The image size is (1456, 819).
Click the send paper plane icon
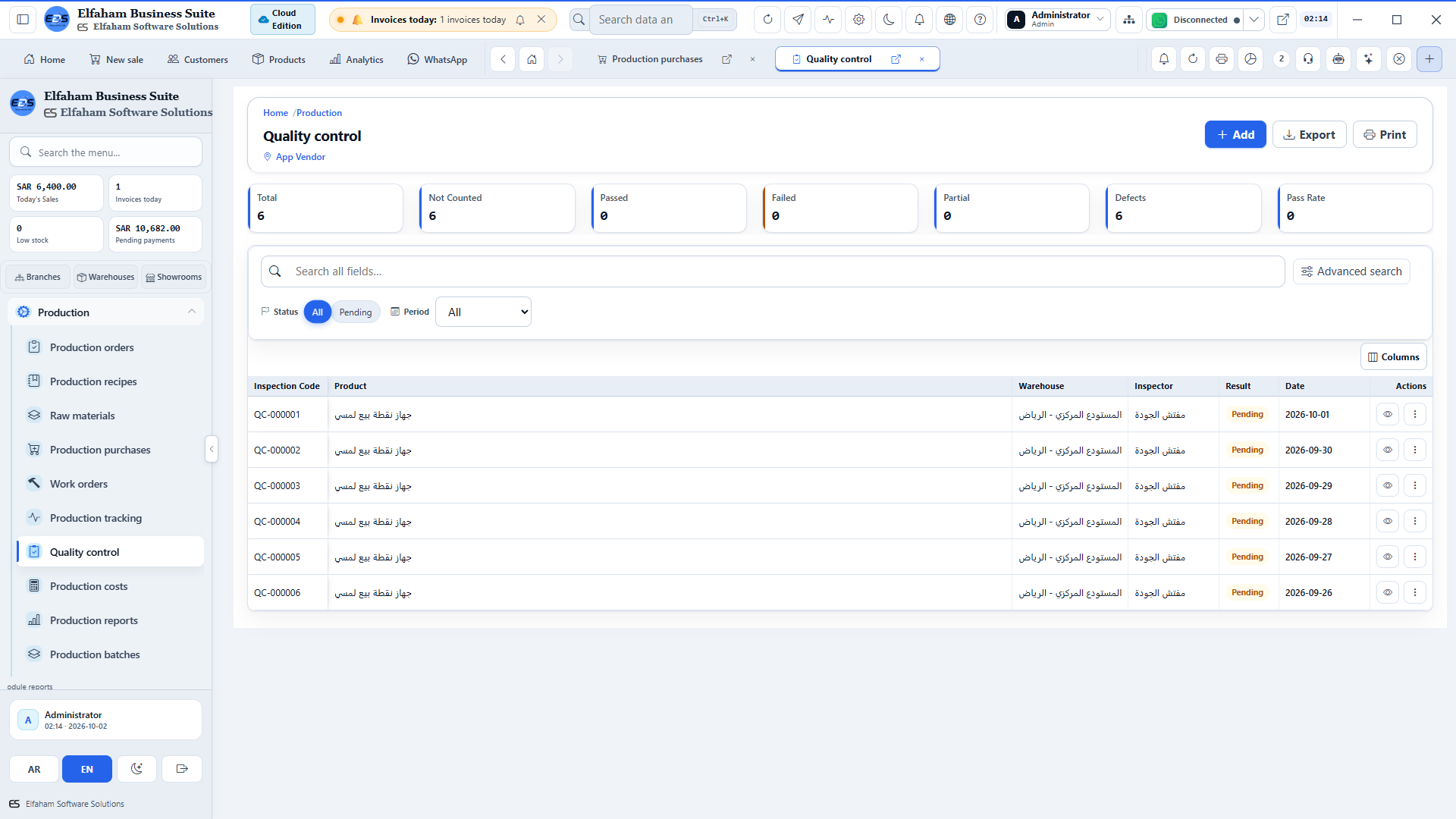click(798, 20)
